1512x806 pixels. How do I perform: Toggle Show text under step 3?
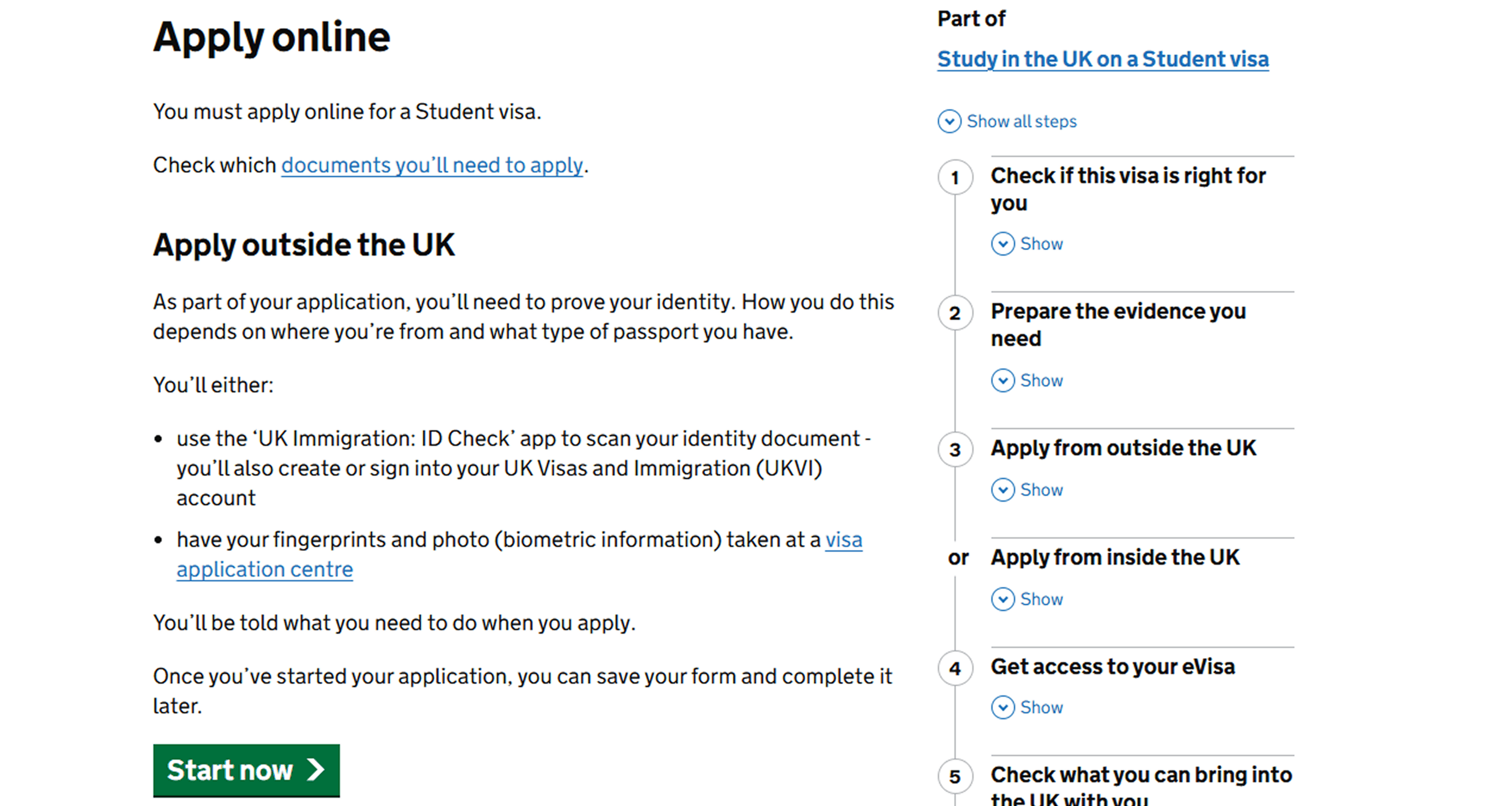point(1041,490)
